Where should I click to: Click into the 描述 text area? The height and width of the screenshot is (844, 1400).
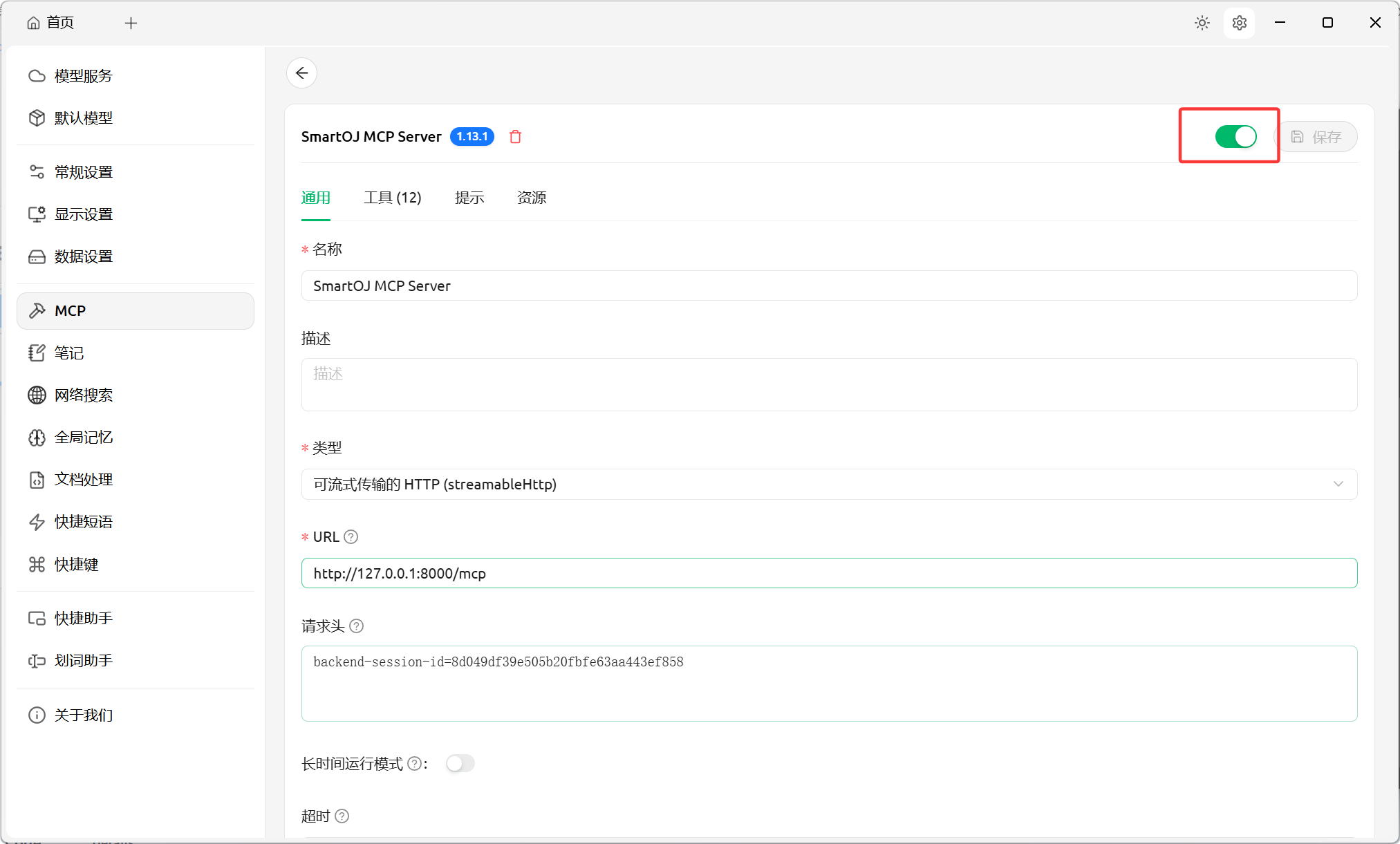(829, 385)
